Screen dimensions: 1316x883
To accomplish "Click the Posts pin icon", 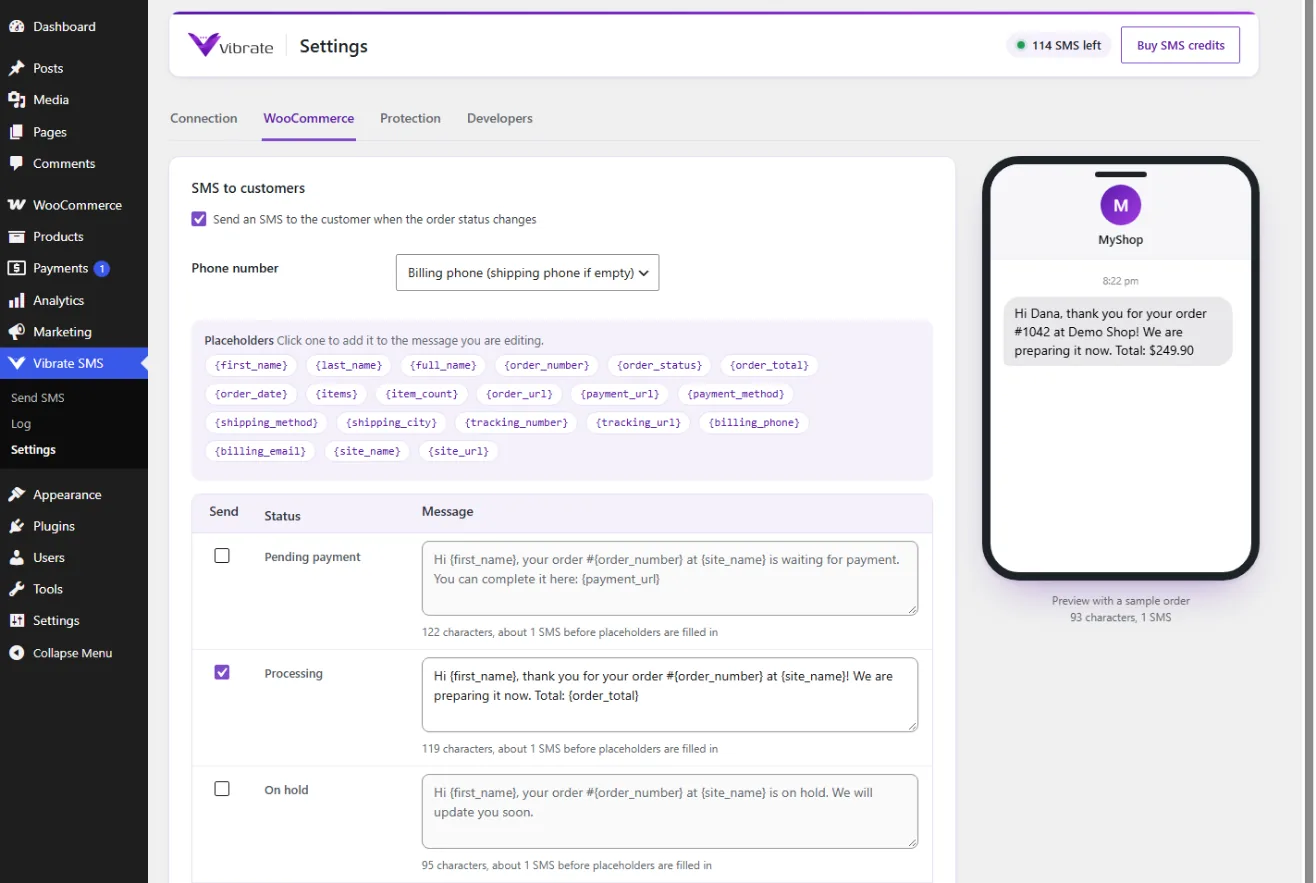I will 16,68.
